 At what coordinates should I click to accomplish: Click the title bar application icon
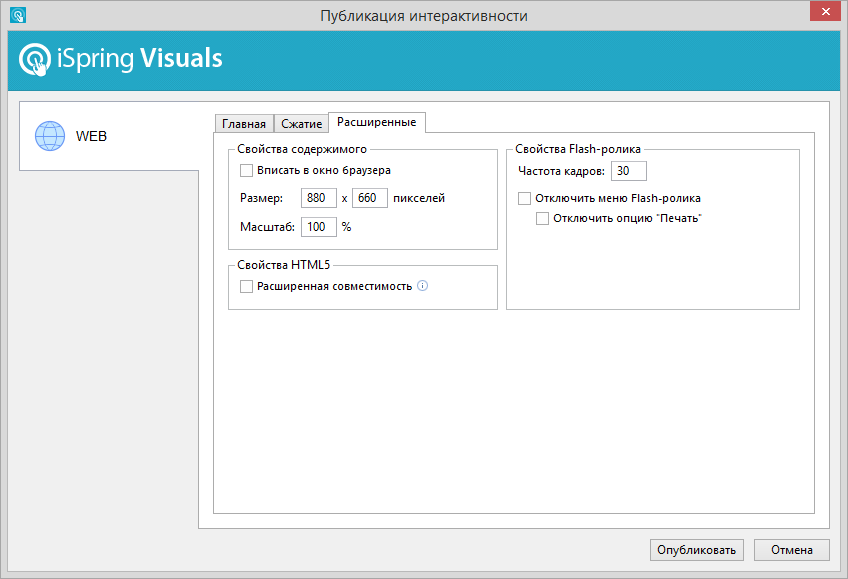[18, 15]
